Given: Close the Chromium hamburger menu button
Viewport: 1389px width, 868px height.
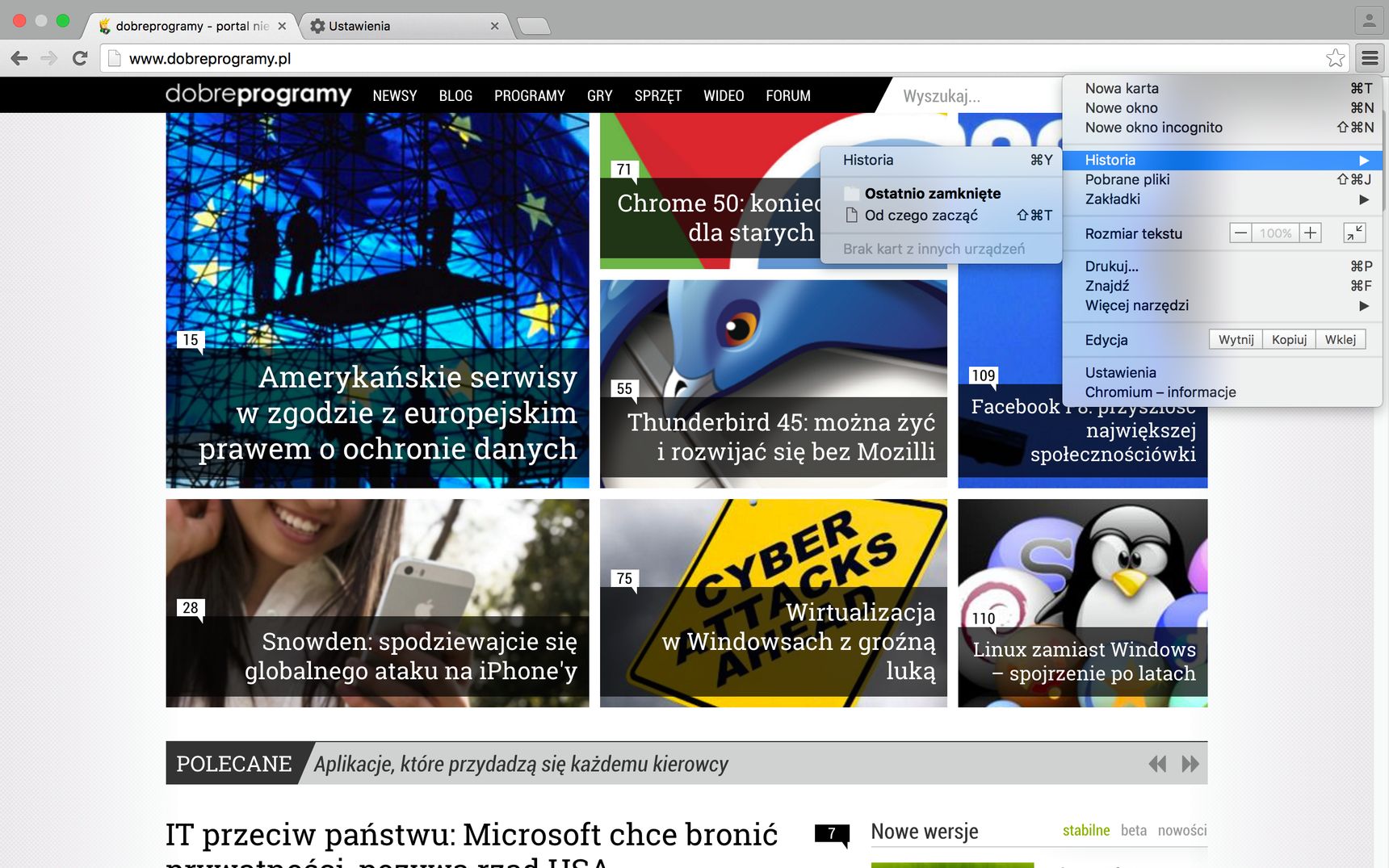Looking at the screenshot, I should click(x=1370, y=58).
